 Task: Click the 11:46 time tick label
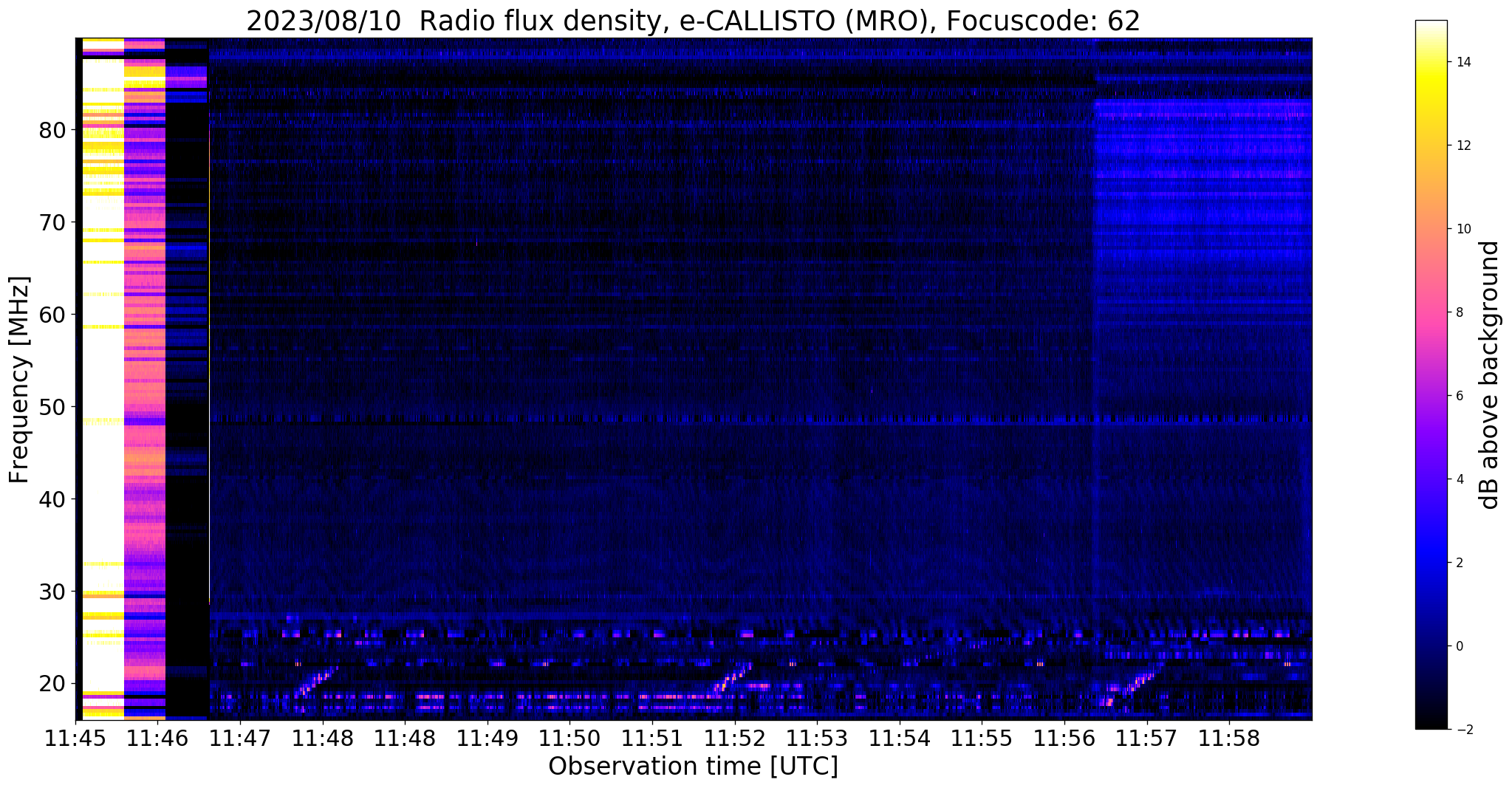(158, 739)
